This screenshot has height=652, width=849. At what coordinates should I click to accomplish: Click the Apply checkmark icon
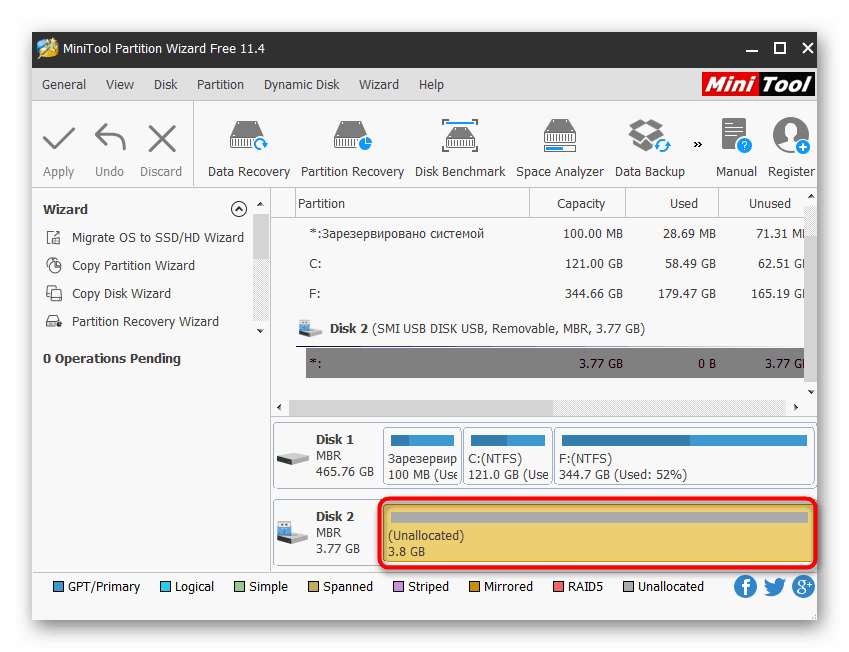point(58,138)
